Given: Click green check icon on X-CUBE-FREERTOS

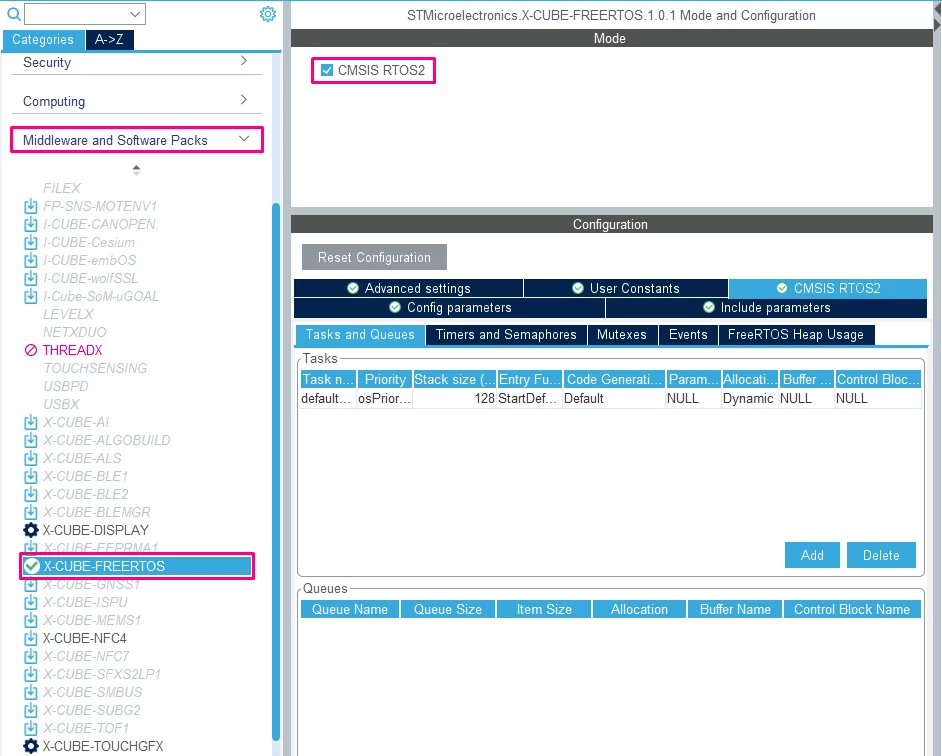Looking at the screenshot, I should 32,566.
